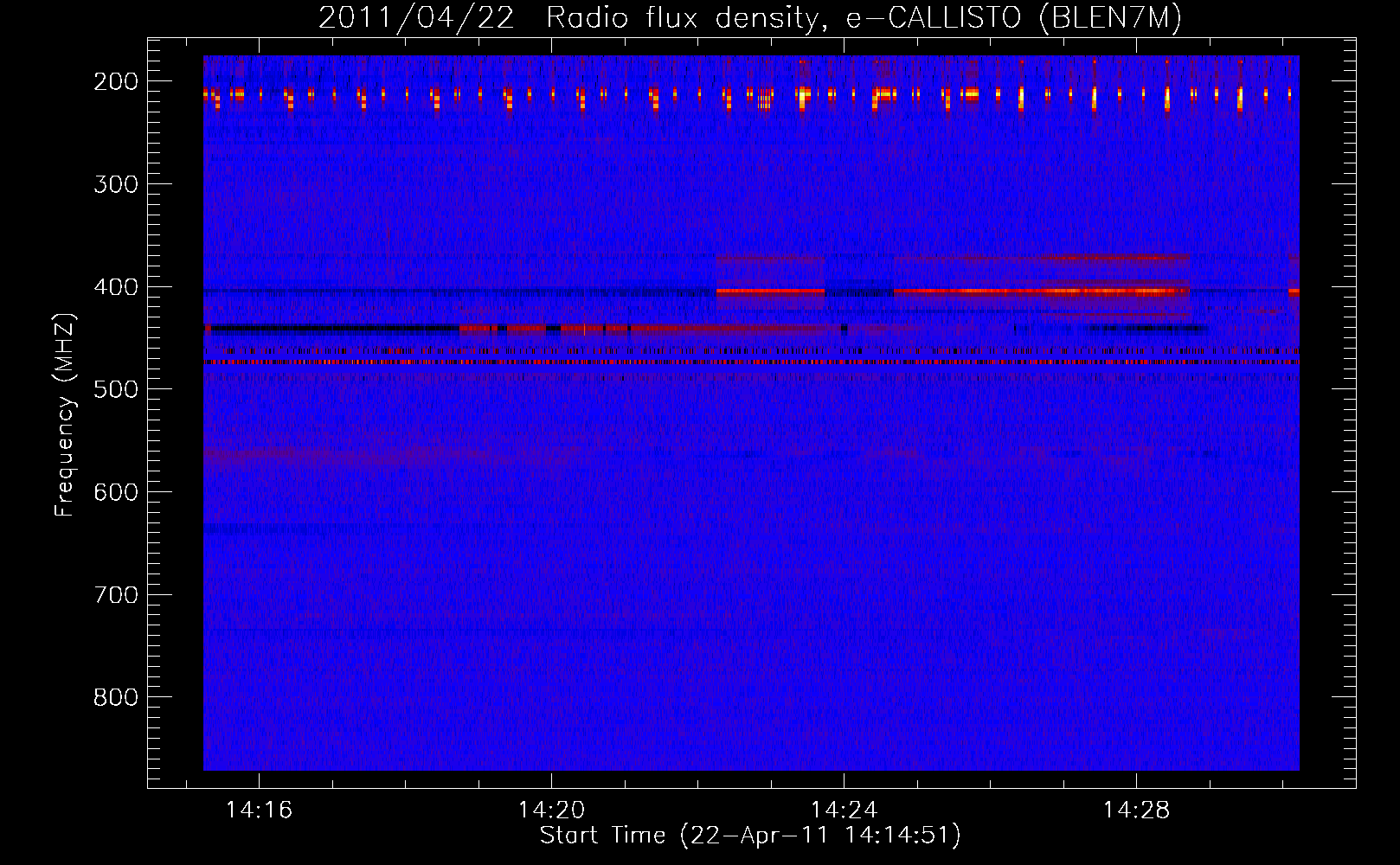Screen dimensions: 1400x865
Task: Click the 'Frequency (MHZ)' axis label
Action: click(x=65, y=414)
